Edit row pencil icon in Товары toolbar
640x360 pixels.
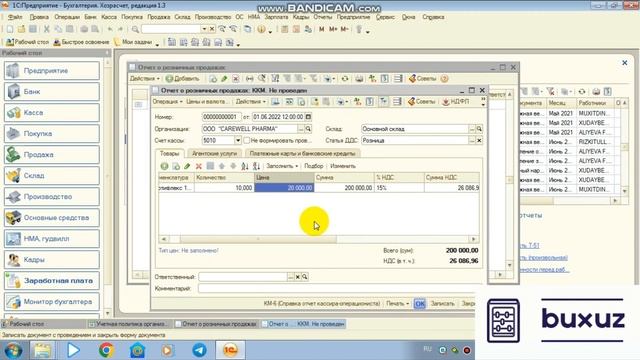point(187,166)
